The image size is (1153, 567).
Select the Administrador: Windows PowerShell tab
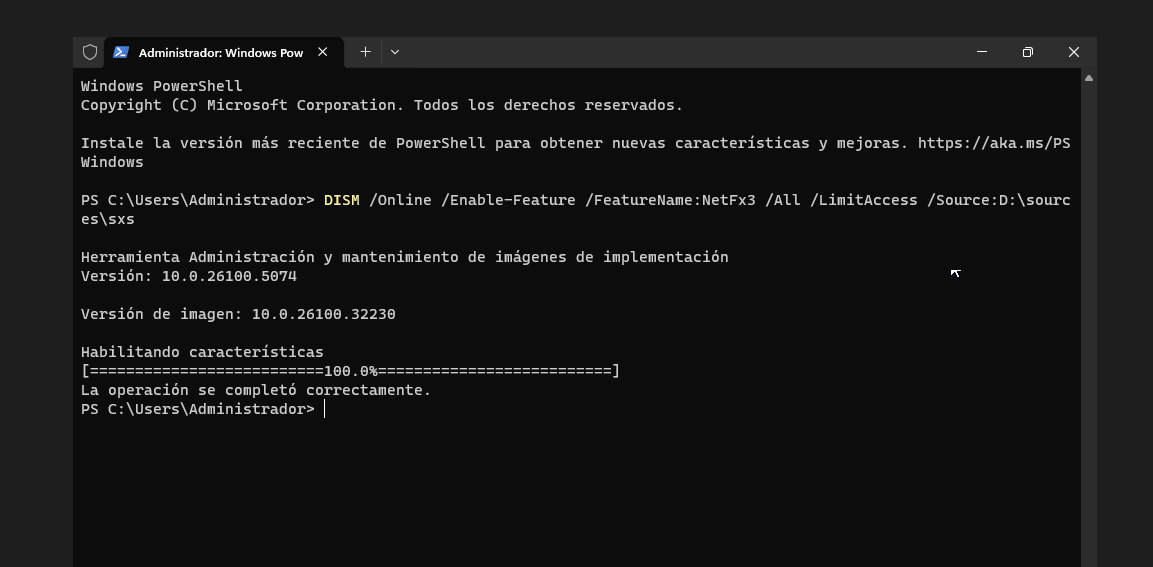pos(224,52)
